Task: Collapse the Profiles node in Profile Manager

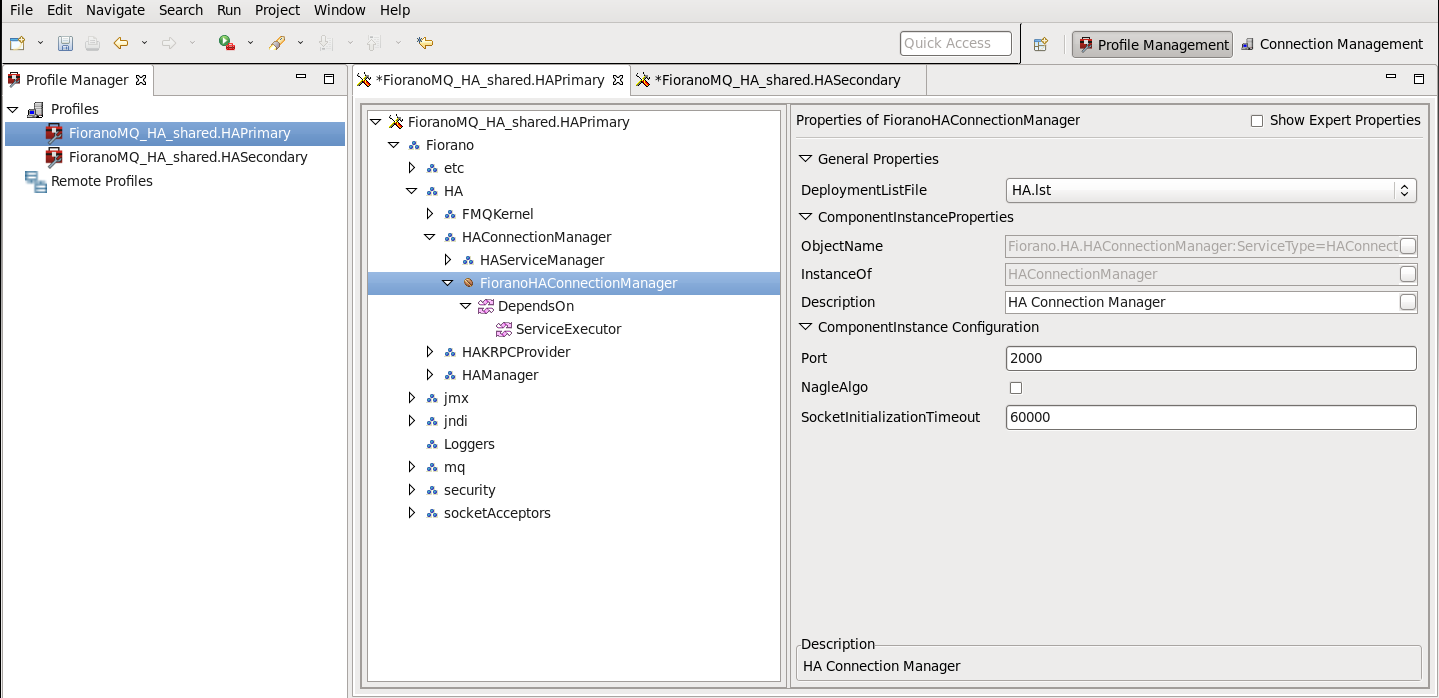Action: 13,109
